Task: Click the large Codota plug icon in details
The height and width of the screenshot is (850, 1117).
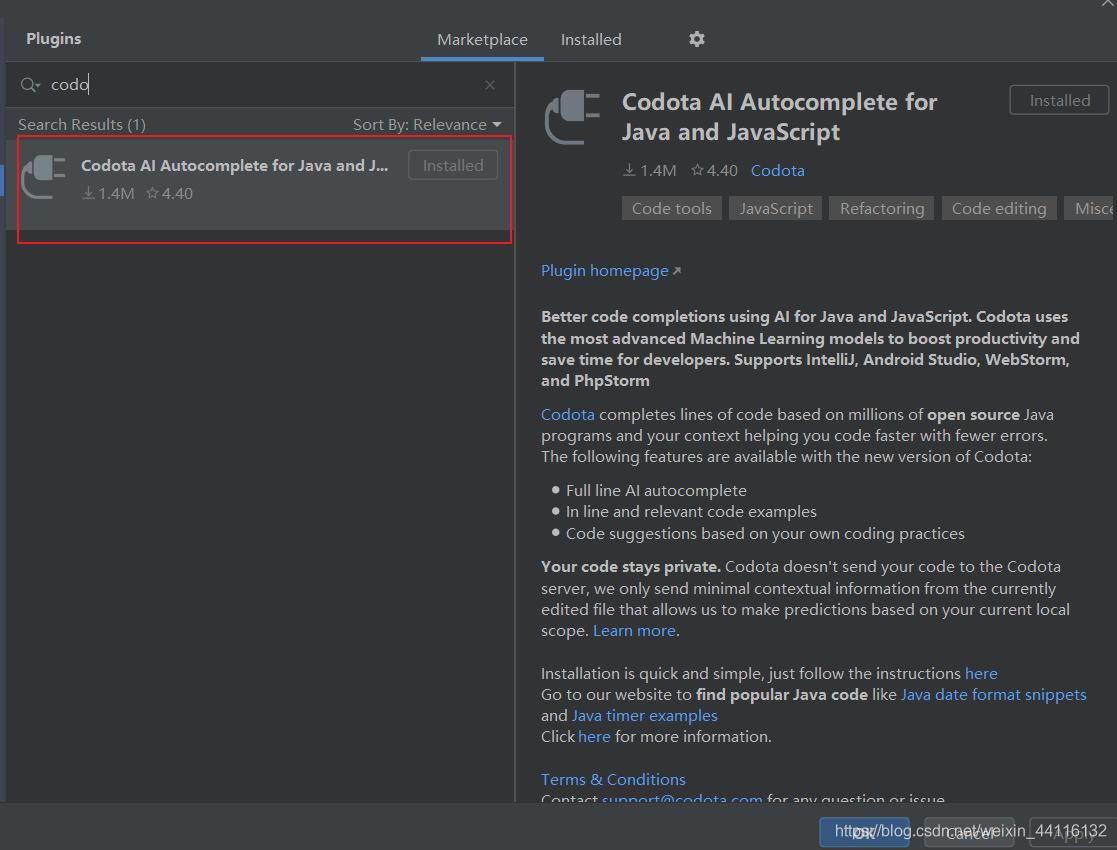Action: [x=573, y=117]
